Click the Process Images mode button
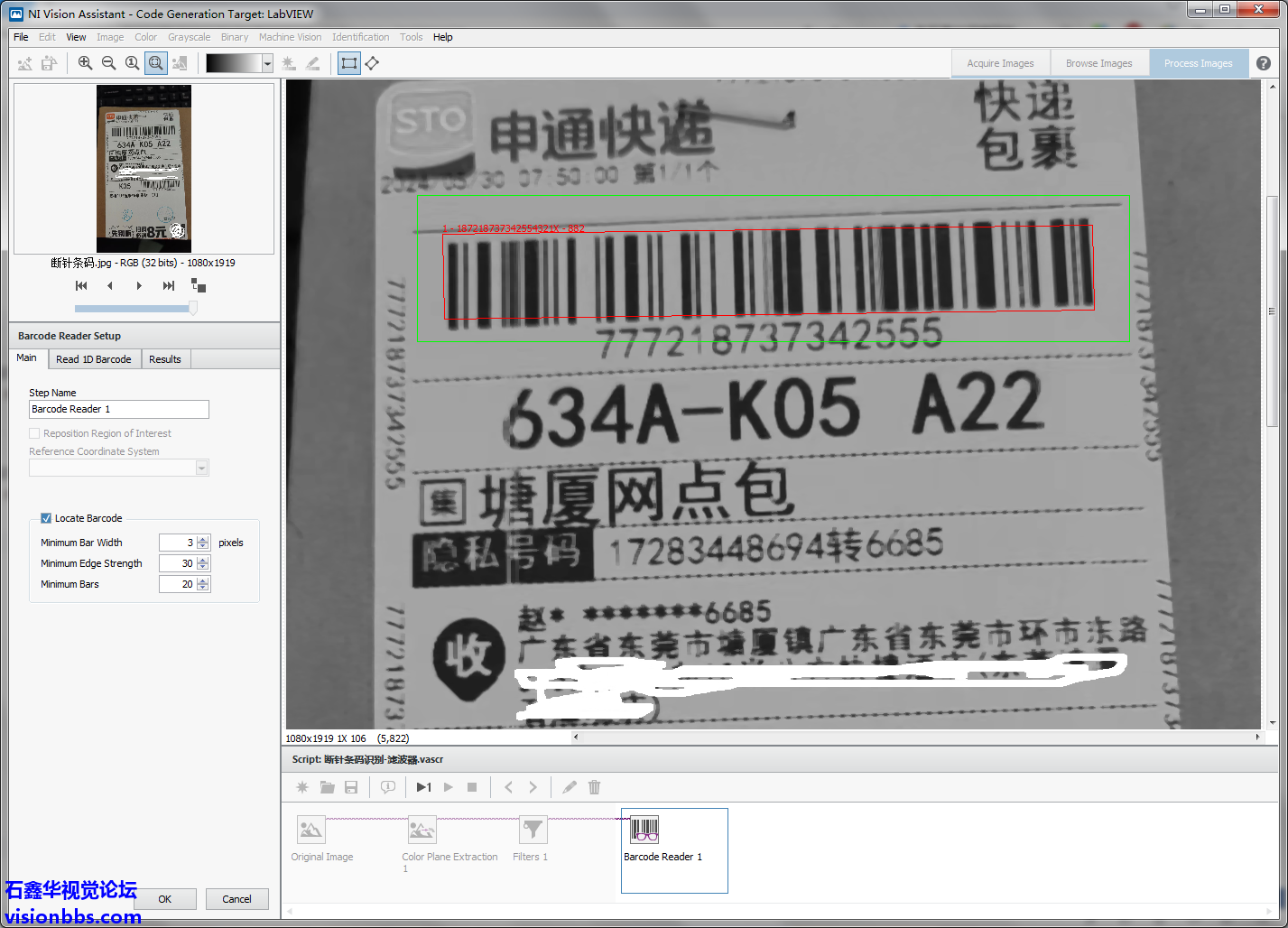Image resolution: width=1288 pixels, height=928 pixels. [x=1198, y=63]
